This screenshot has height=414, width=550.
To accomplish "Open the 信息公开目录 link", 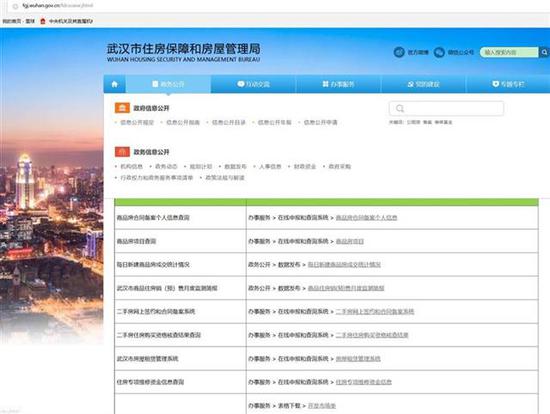I will 229,122.
